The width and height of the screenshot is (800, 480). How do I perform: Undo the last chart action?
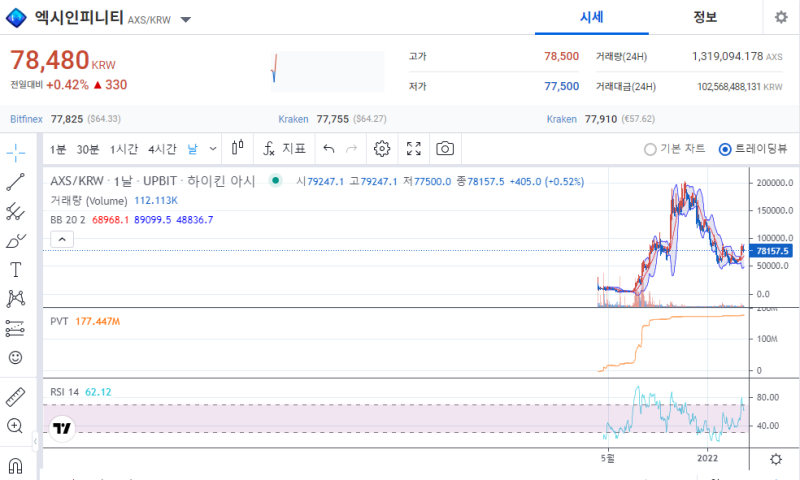point(329,148)
